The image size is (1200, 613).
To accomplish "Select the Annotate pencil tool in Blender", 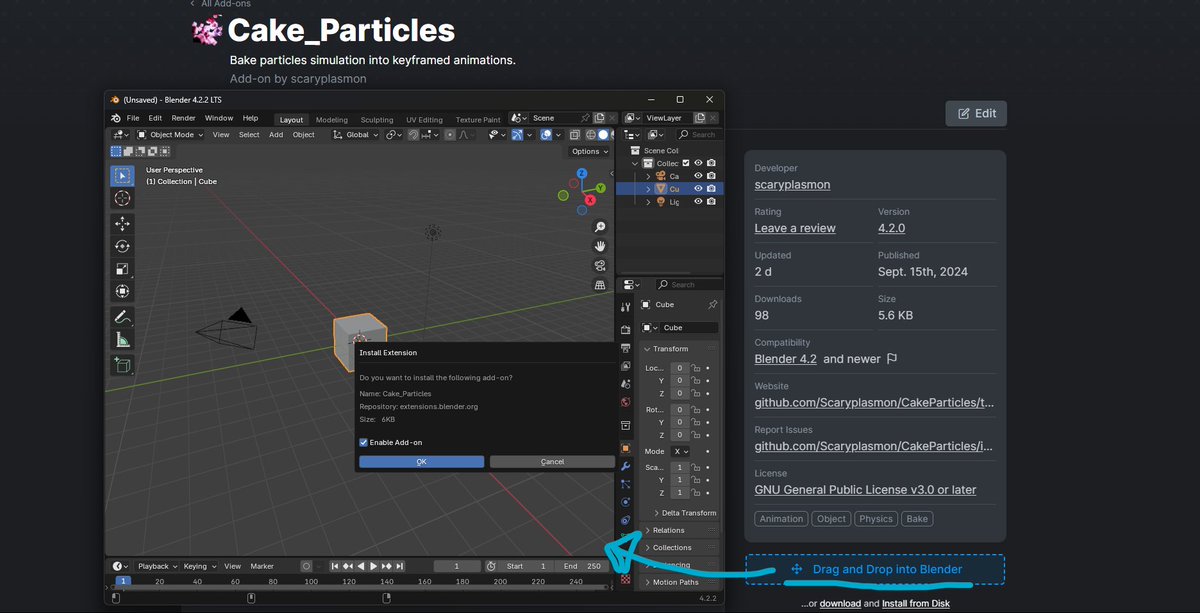I will click(122, 317).
